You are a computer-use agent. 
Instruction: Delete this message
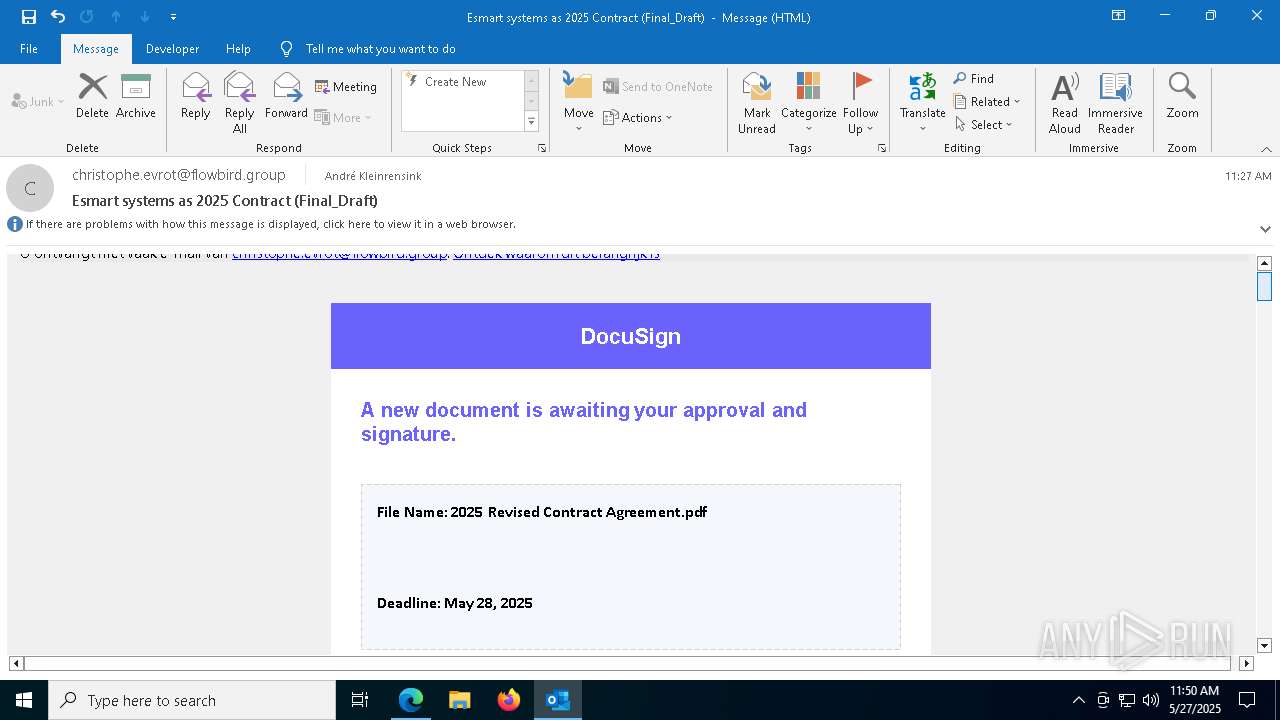tap(92, 96)
